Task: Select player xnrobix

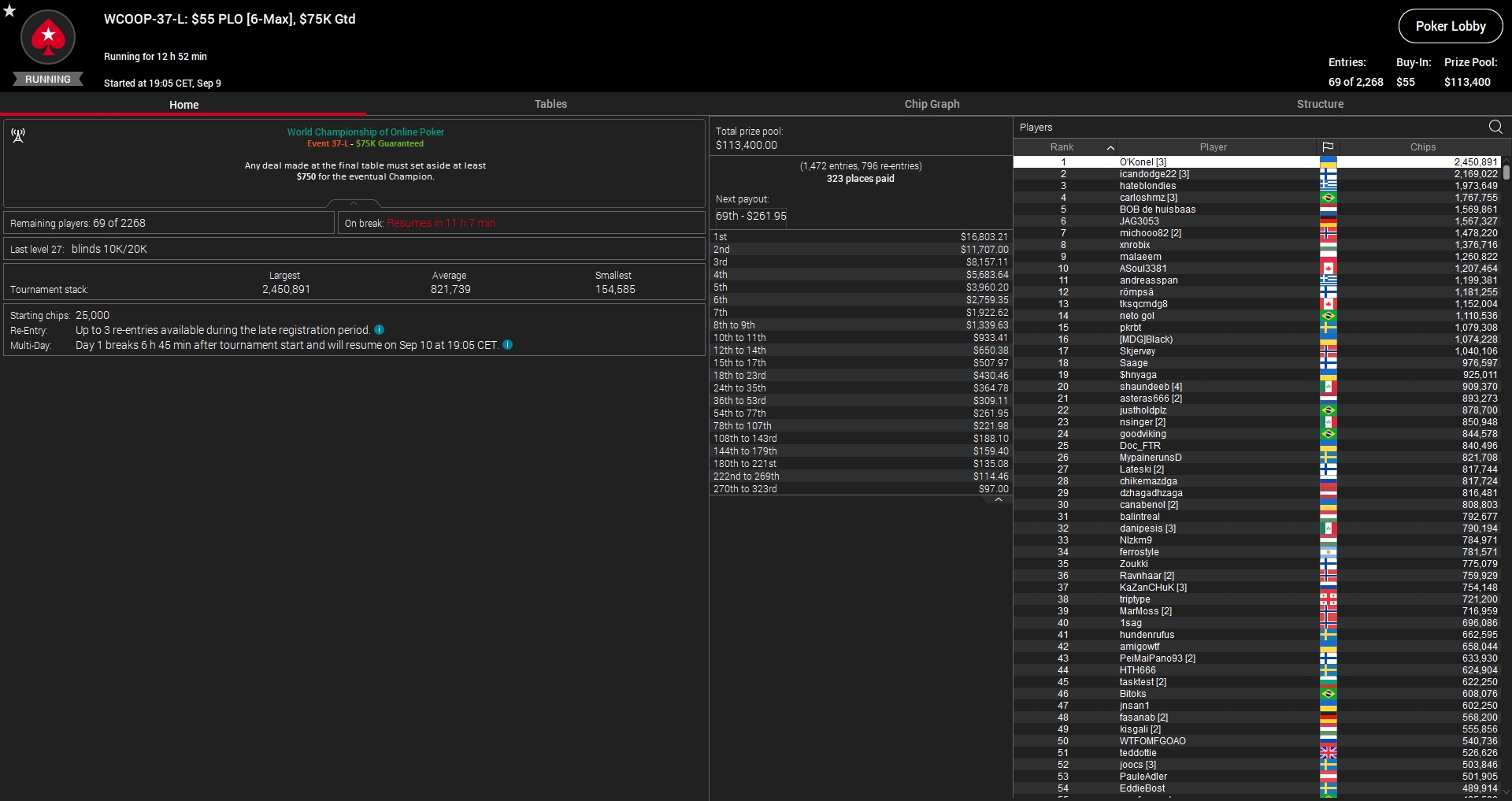Action: pyautogui.click(x=1258, y=245)
